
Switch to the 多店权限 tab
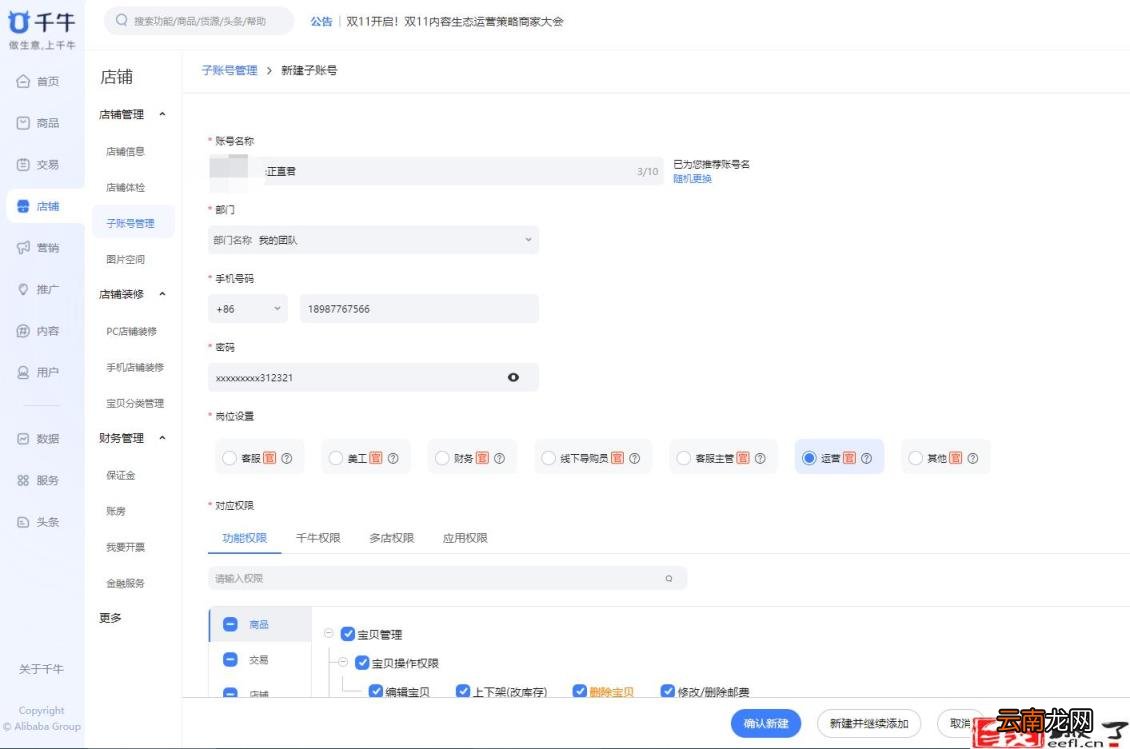click(391, 538)
